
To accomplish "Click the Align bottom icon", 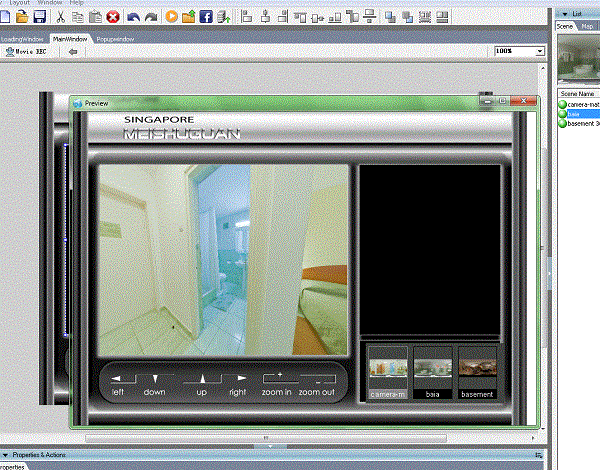I will coord(335,18).
